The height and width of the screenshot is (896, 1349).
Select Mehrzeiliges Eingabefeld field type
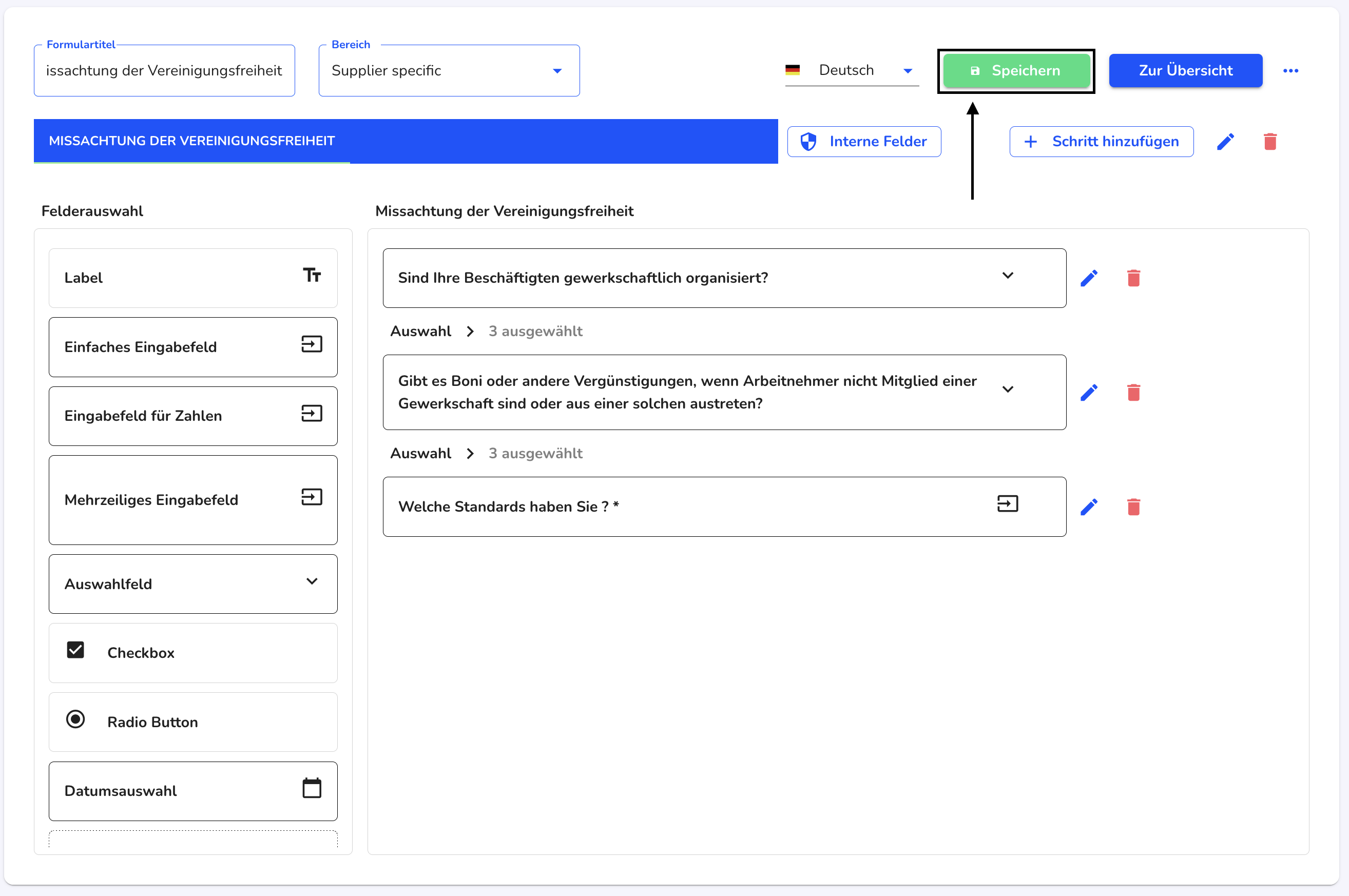(193, 500)
